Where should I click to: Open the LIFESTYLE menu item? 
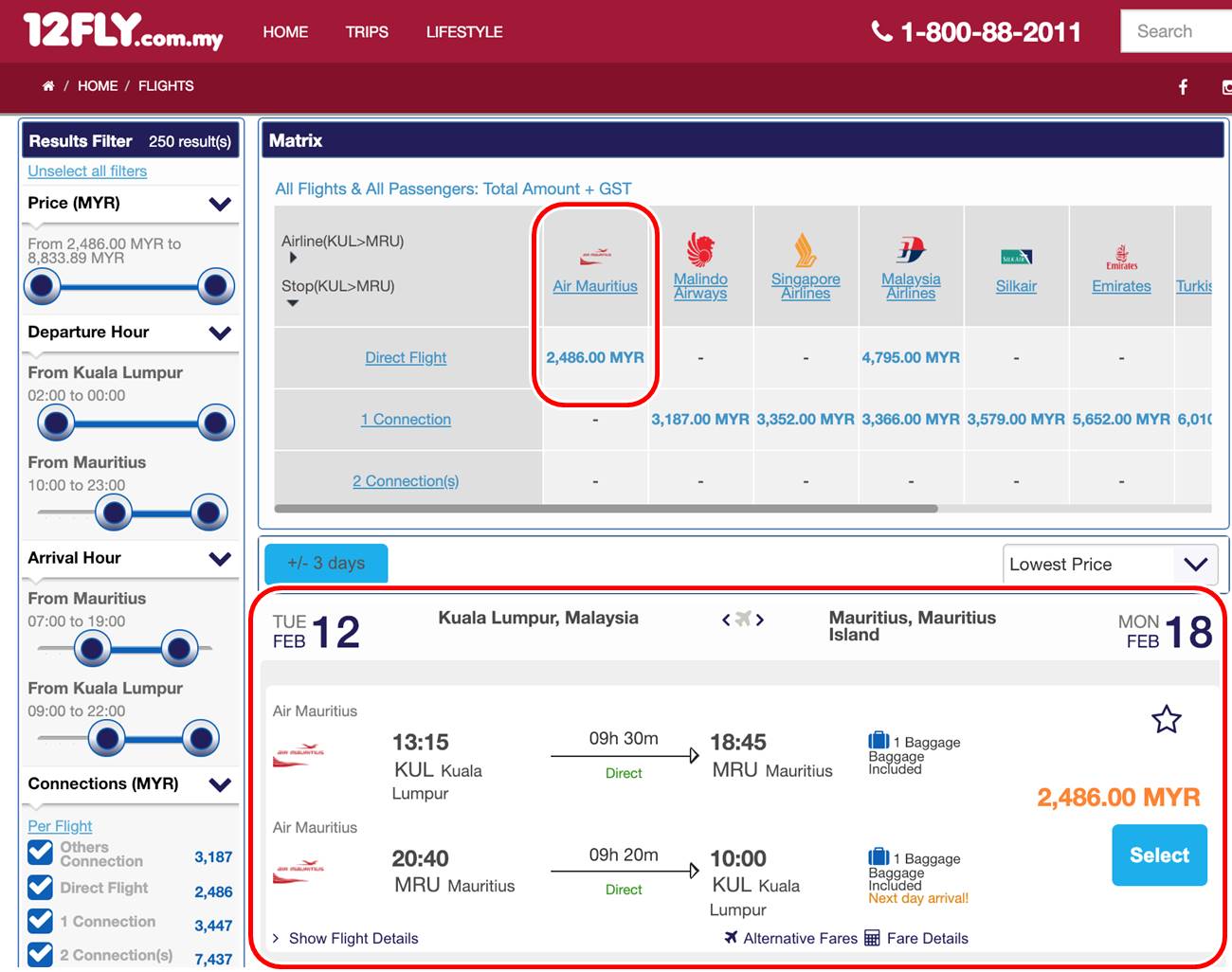coord(464,32)
